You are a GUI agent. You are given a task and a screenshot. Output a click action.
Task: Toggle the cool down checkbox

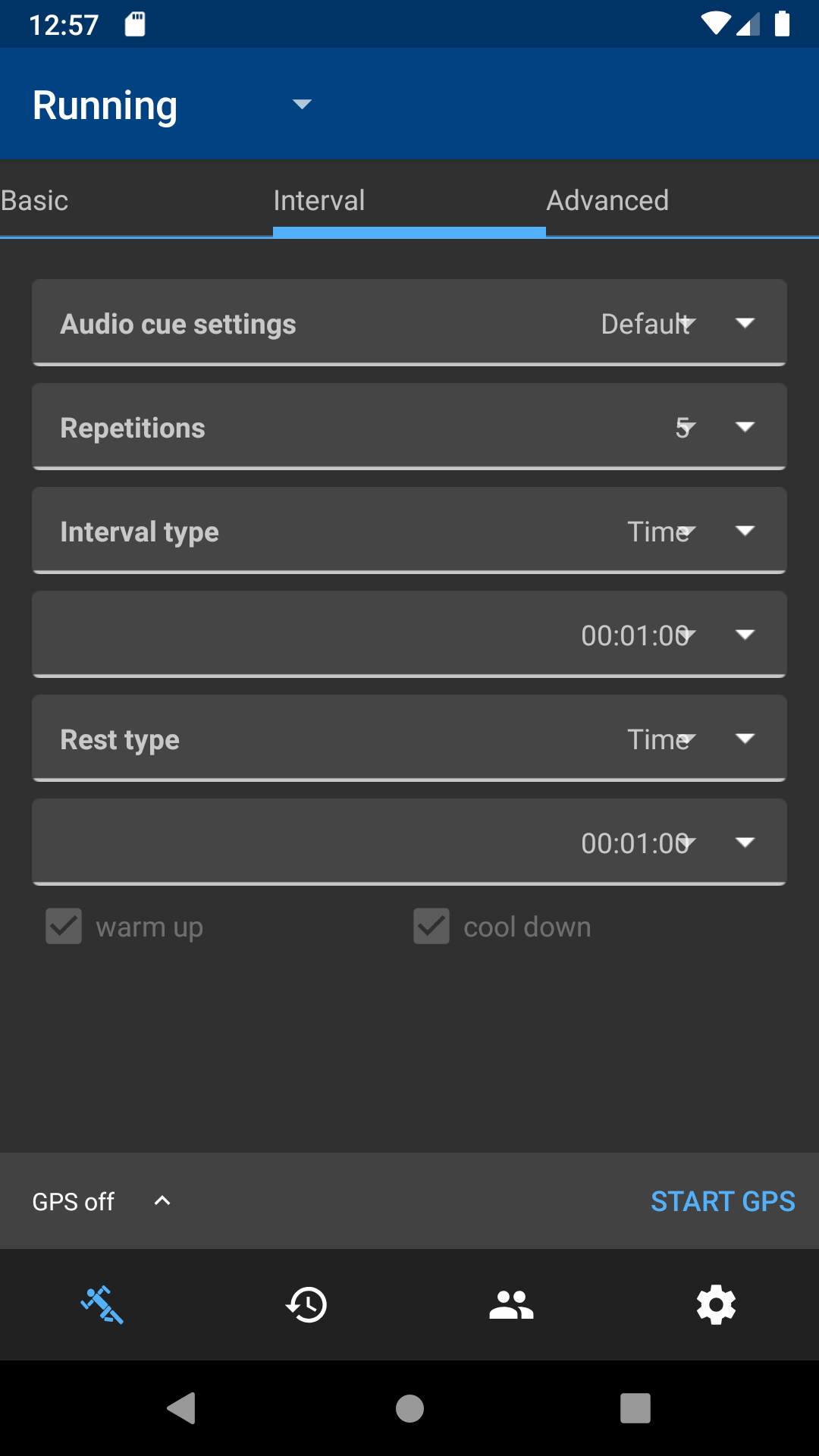click(x=431, y=927)
